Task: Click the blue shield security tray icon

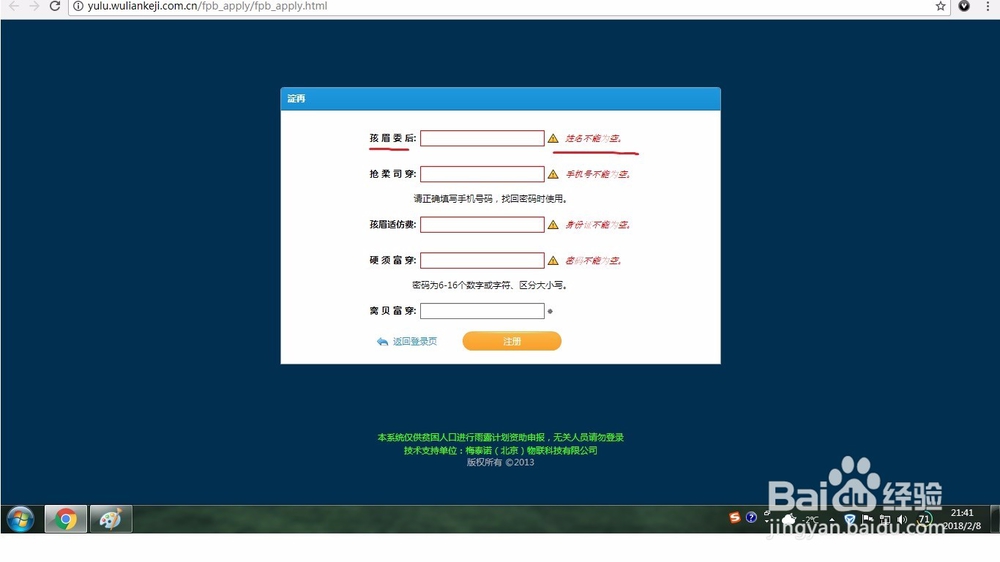Action: click(849, 520)
